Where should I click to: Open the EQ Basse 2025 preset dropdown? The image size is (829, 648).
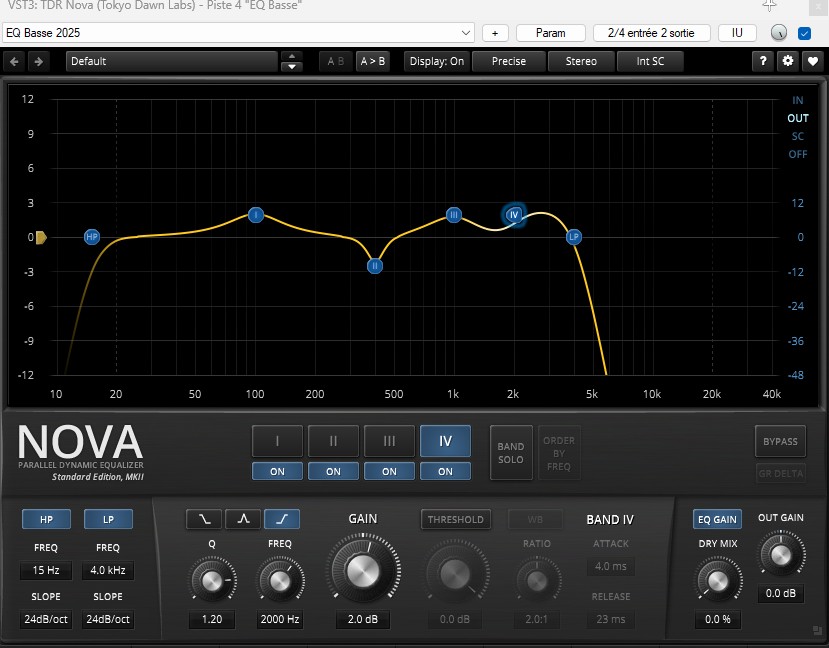coord(238,33)
